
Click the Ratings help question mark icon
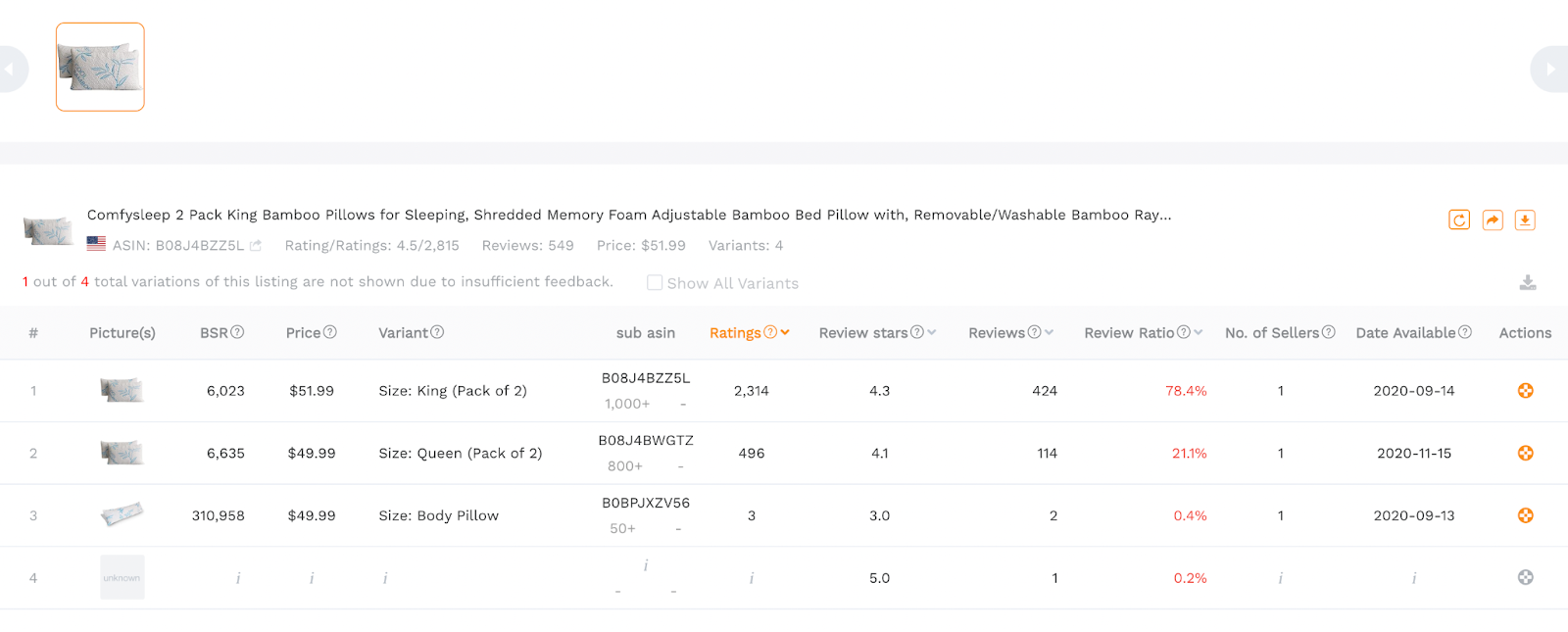(770, 332)
